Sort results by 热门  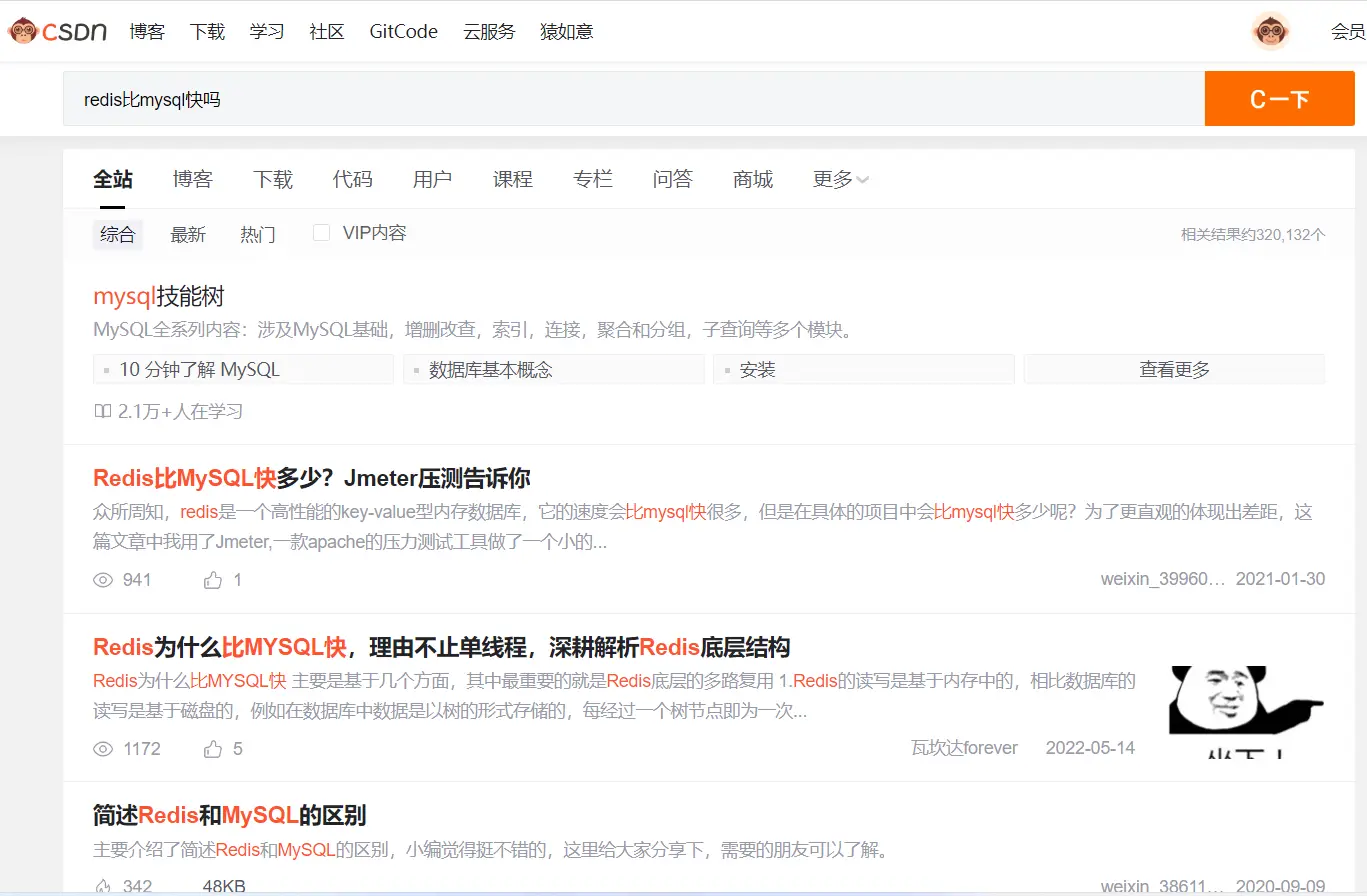coord(258,235)
